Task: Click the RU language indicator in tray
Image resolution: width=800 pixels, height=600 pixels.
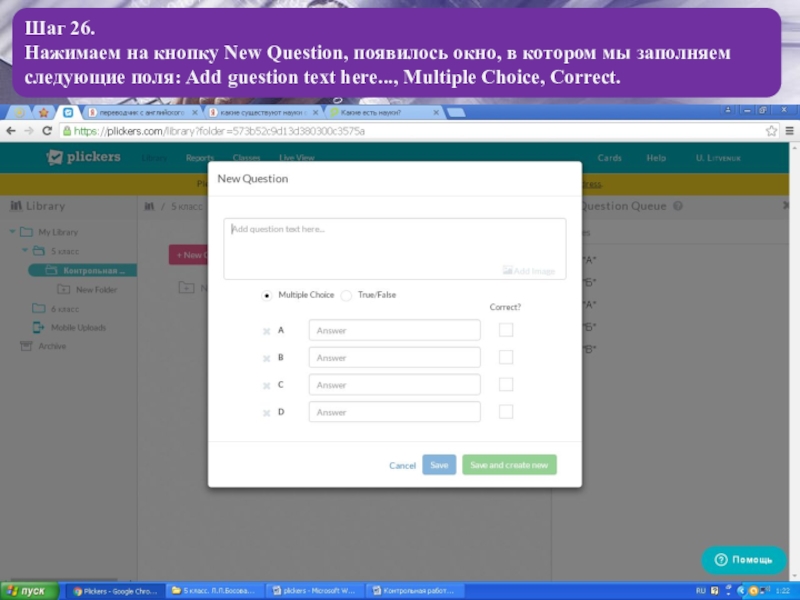Action: (701, 591)
